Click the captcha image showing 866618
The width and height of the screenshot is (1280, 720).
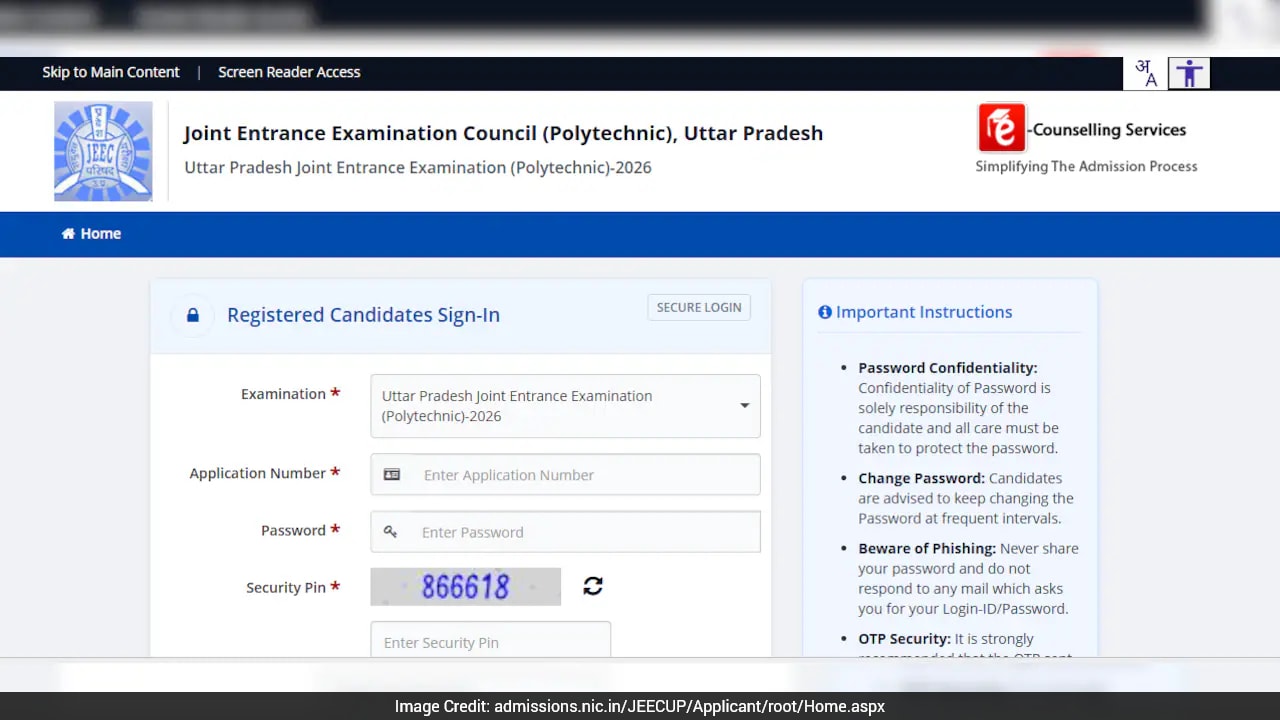pos(466,586)
